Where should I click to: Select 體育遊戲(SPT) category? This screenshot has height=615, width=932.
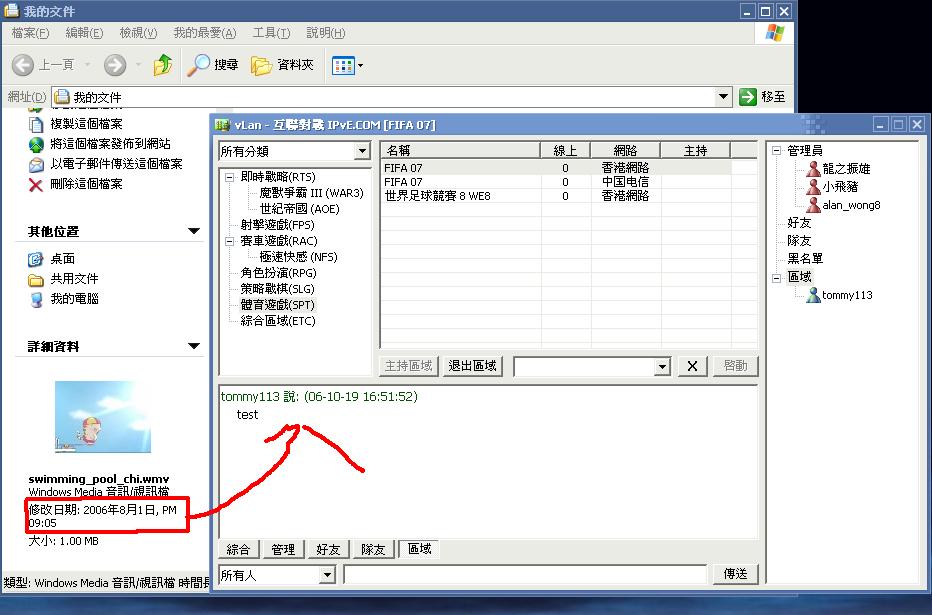point(278,305)
